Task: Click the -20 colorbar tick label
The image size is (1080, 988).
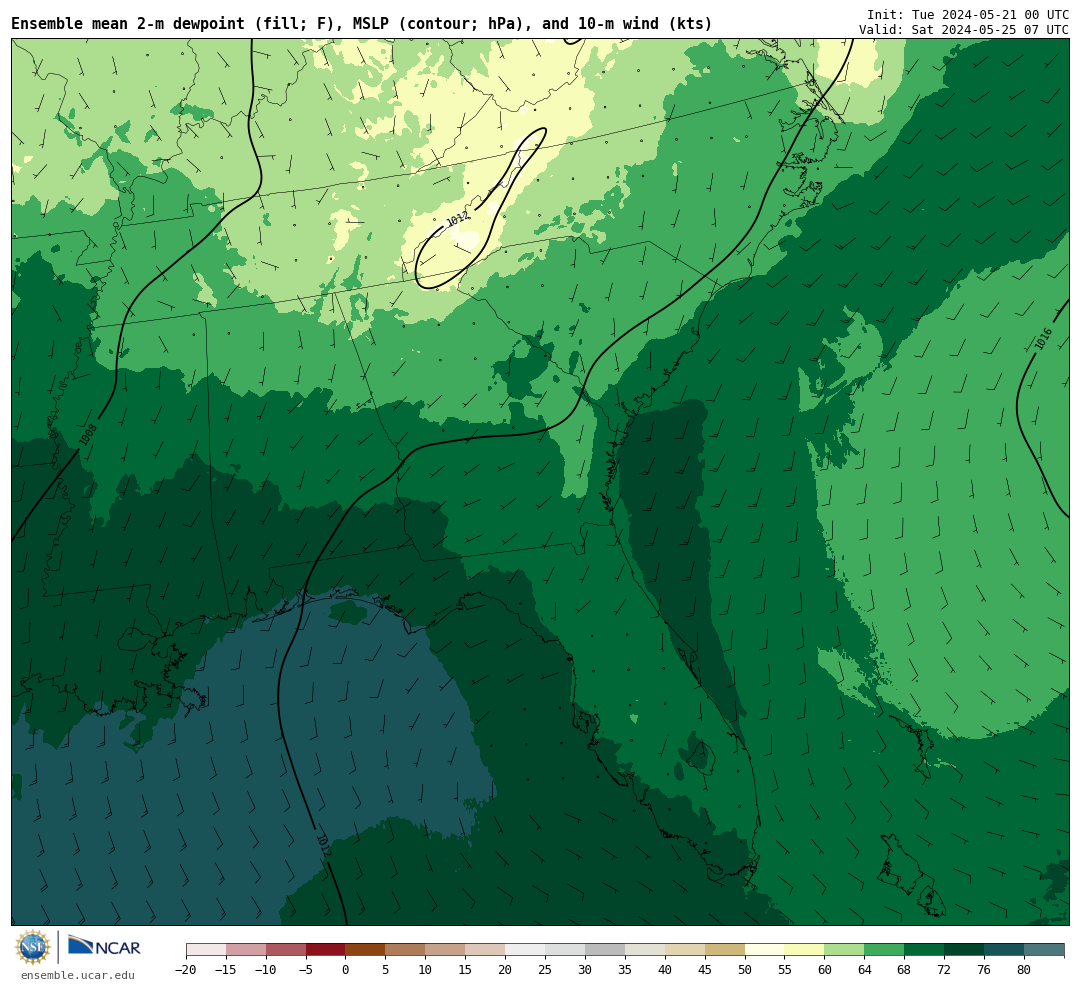Action: (x=186, y=970)
